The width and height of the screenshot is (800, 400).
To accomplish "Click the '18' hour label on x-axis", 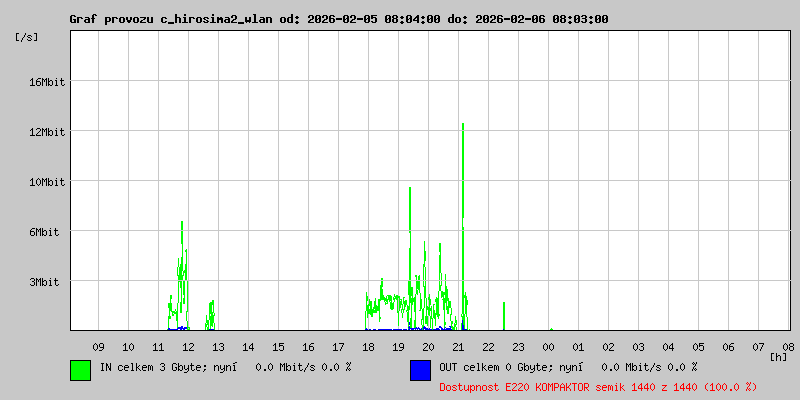I will coord(368,347).
